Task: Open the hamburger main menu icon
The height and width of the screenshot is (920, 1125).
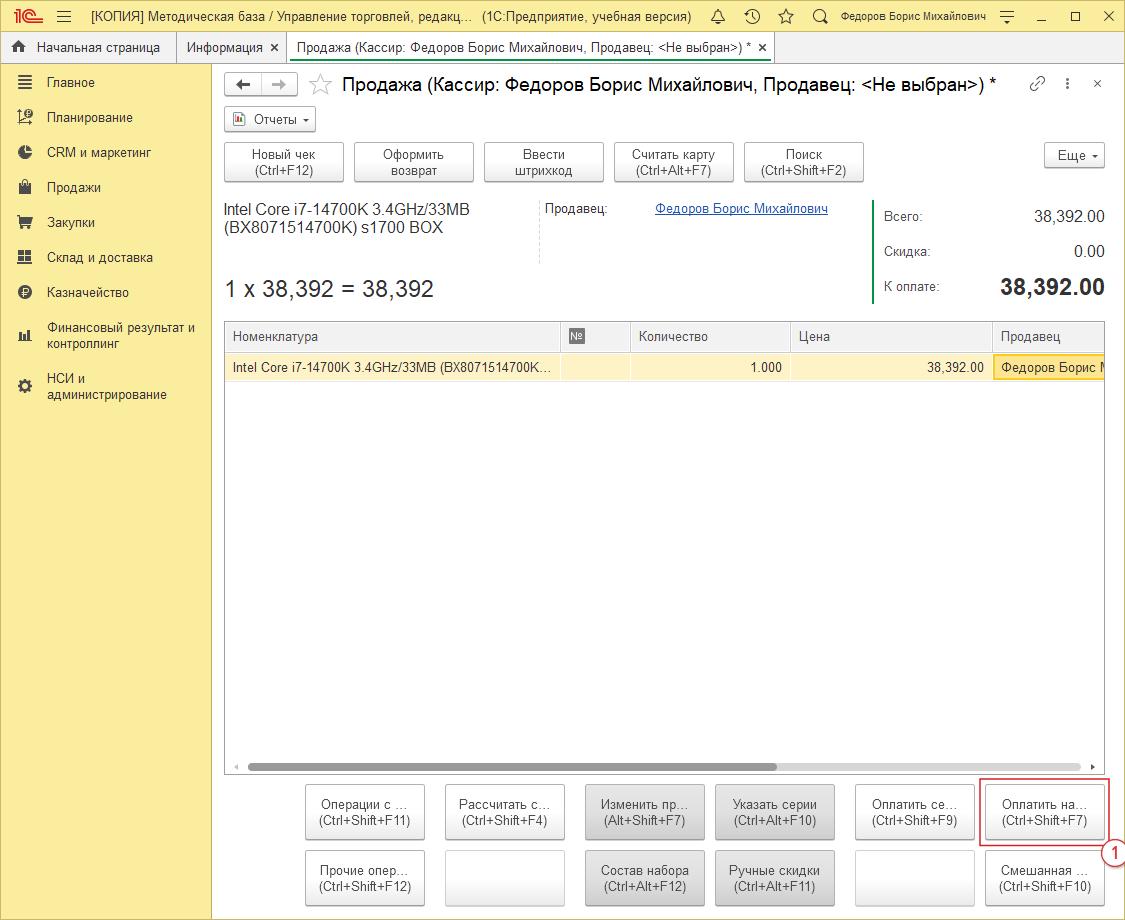Action: (64, 17)
